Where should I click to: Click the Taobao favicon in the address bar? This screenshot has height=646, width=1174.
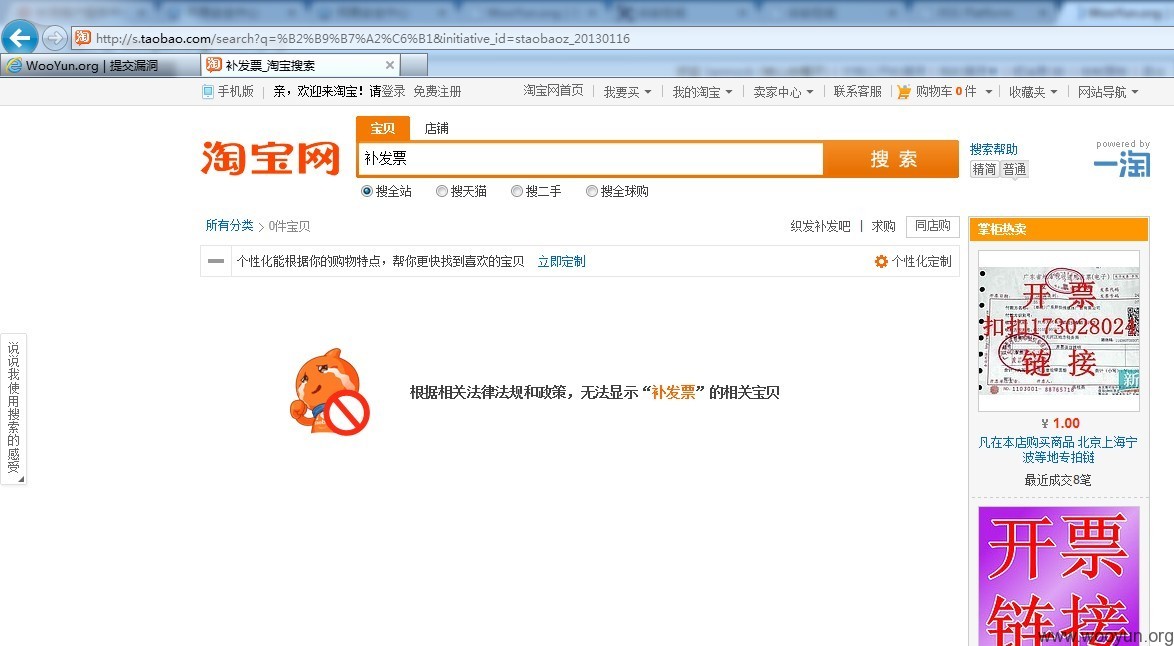point(82,37)
